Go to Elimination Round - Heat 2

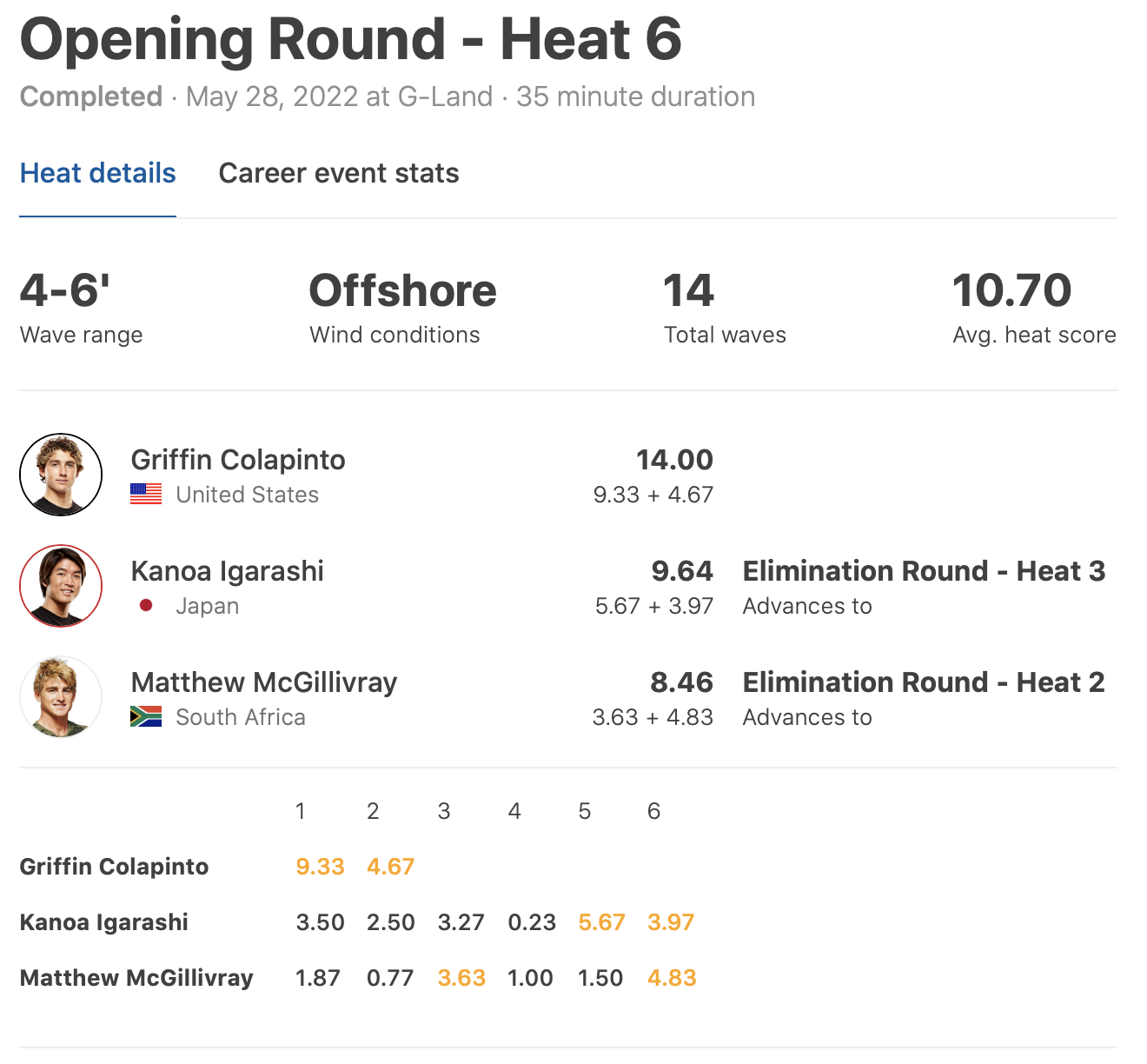click(x=924, y=682)
